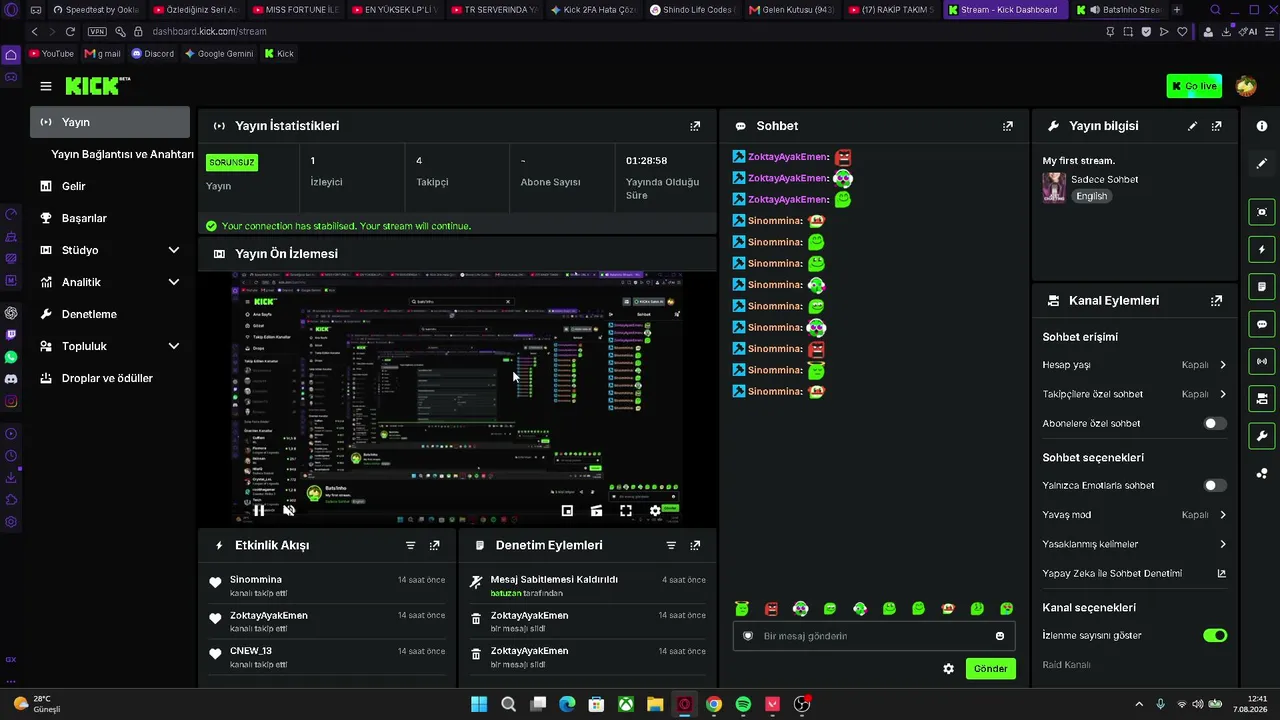Open Takipçilere özel sohbet options
The height and width of the screenshot is (720, 1280).
click(x=1135, y=394)
